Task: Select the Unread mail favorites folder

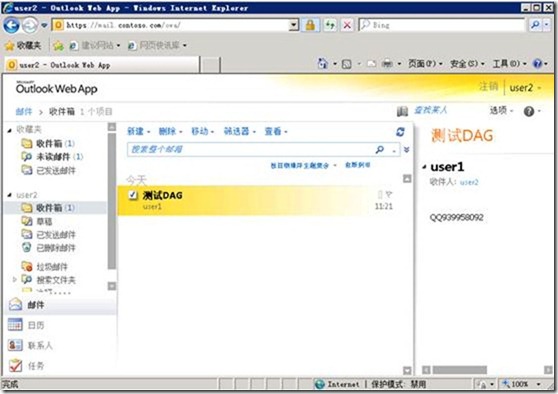Action: [x=52, y=157]
